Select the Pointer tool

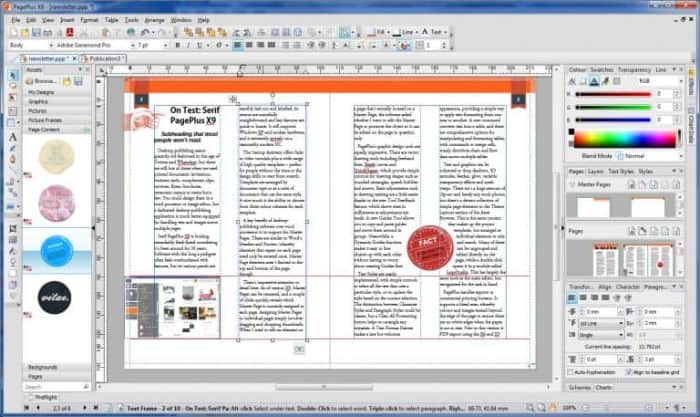point(13,75)
